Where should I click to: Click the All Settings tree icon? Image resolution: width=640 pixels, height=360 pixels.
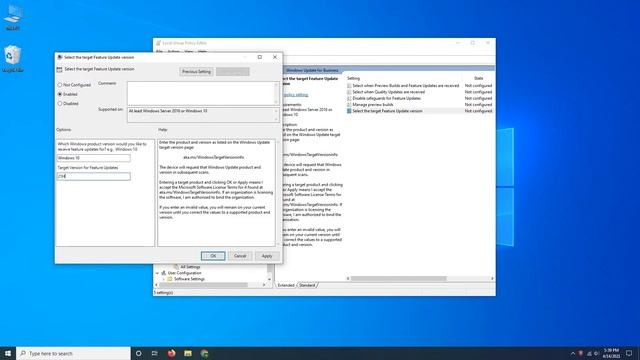click(176, 267)
